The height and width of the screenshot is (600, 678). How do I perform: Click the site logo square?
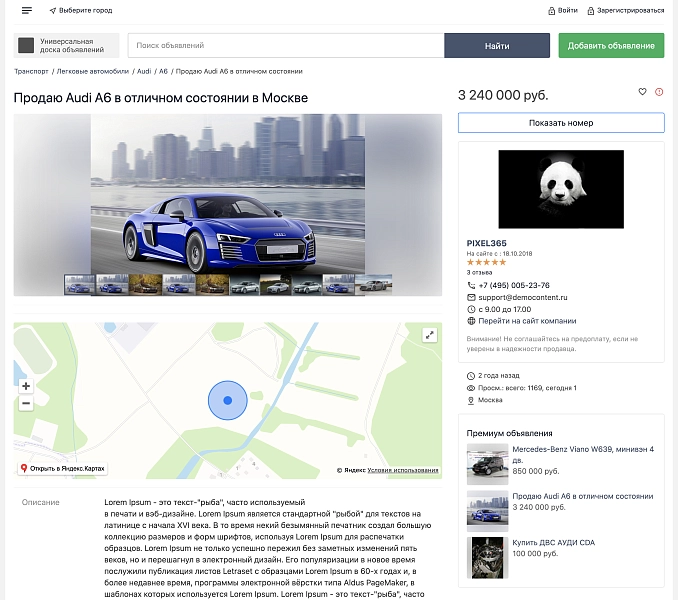(26, 45)
